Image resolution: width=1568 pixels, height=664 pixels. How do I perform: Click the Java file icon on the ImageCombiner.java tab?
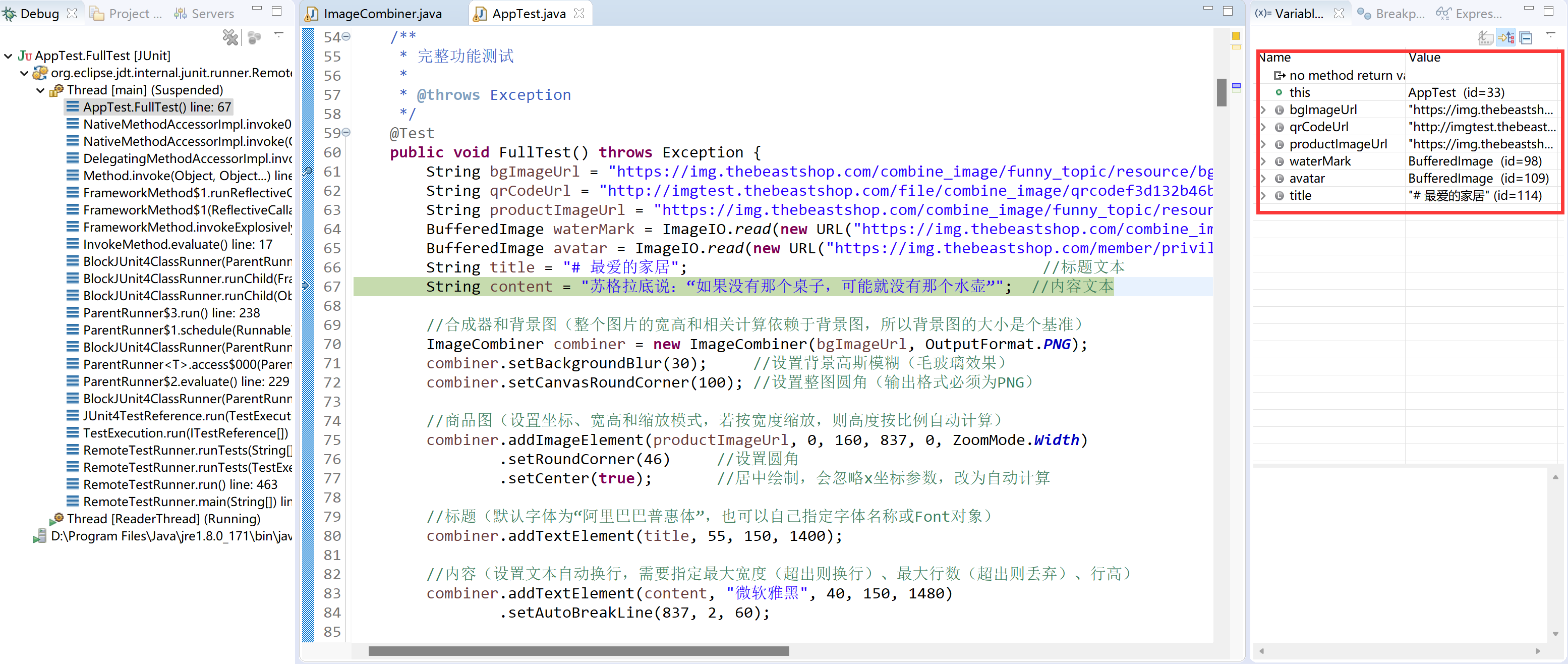(311, 13)
